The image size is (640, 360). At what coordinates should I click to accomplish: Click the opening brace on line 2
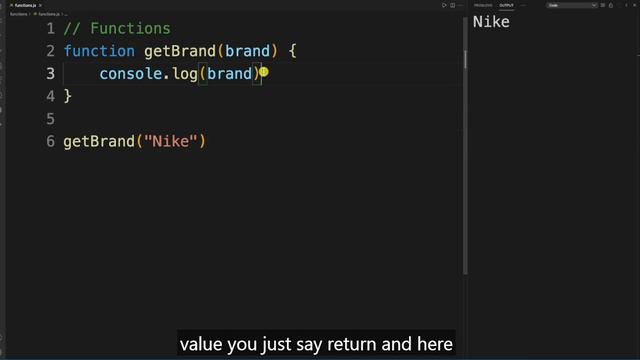click(x=292, y=51)
